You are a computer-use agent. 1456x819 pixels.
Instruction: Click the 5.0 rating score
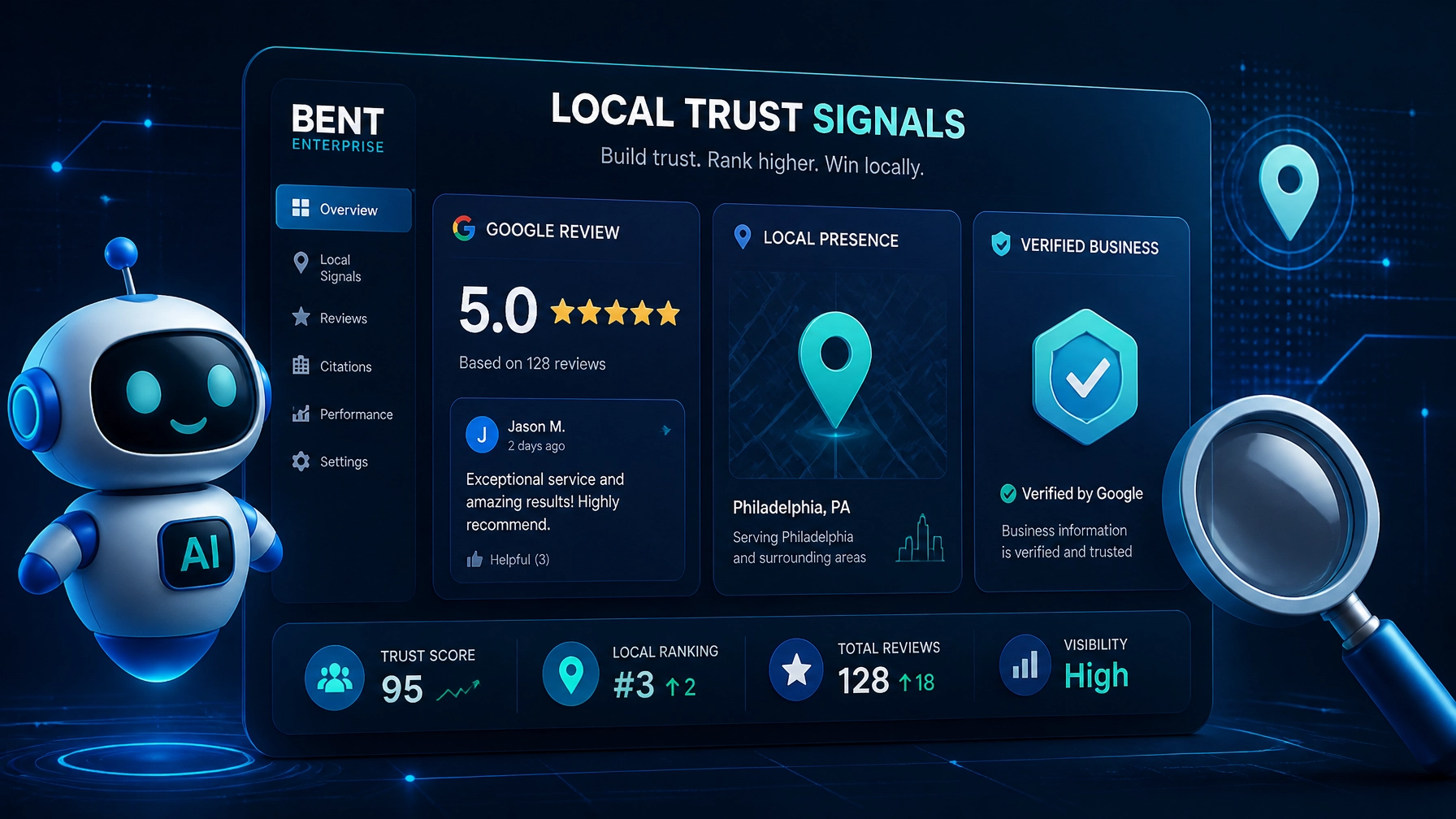(x=498, y=310)
